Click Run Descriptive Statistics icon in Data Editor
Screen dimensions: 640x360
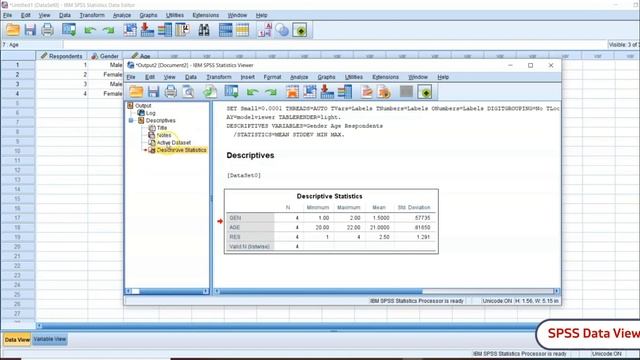[x=182, y=30]
